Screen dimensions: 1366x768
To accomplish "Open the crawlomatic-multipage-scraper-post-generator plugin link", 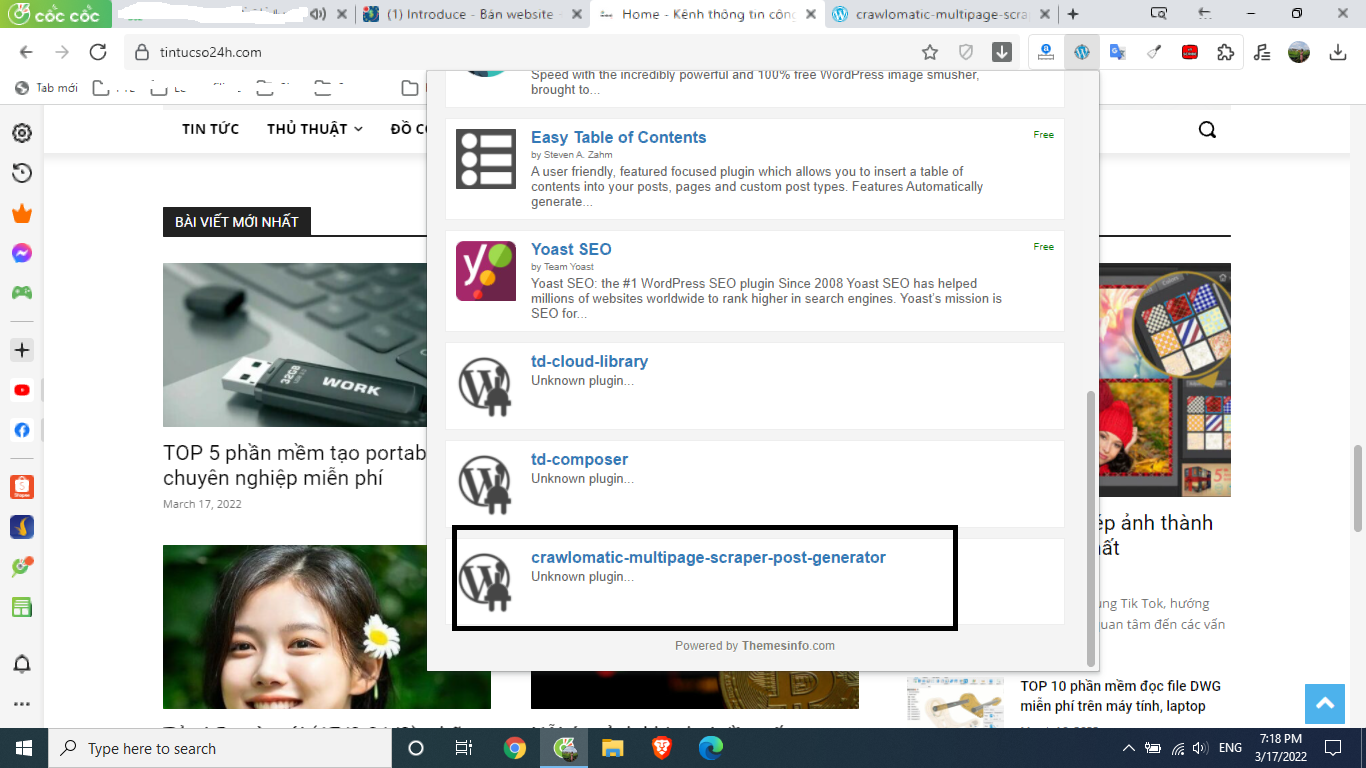I will click(708, 557).
